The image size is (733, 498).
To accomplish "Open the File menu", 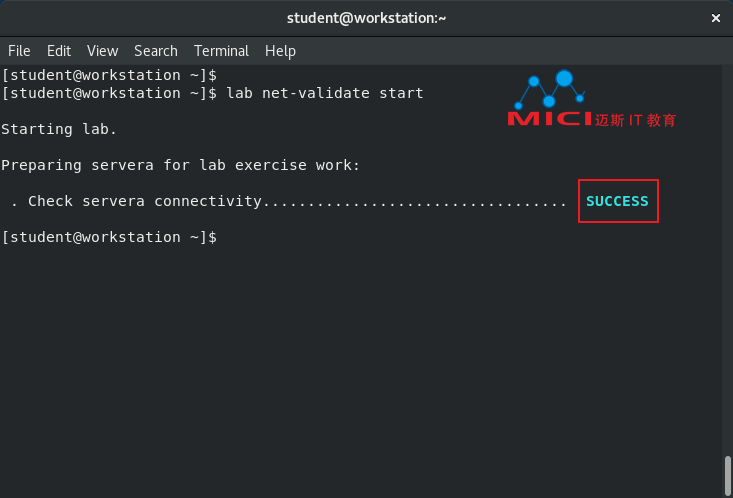I will point(19,51).
